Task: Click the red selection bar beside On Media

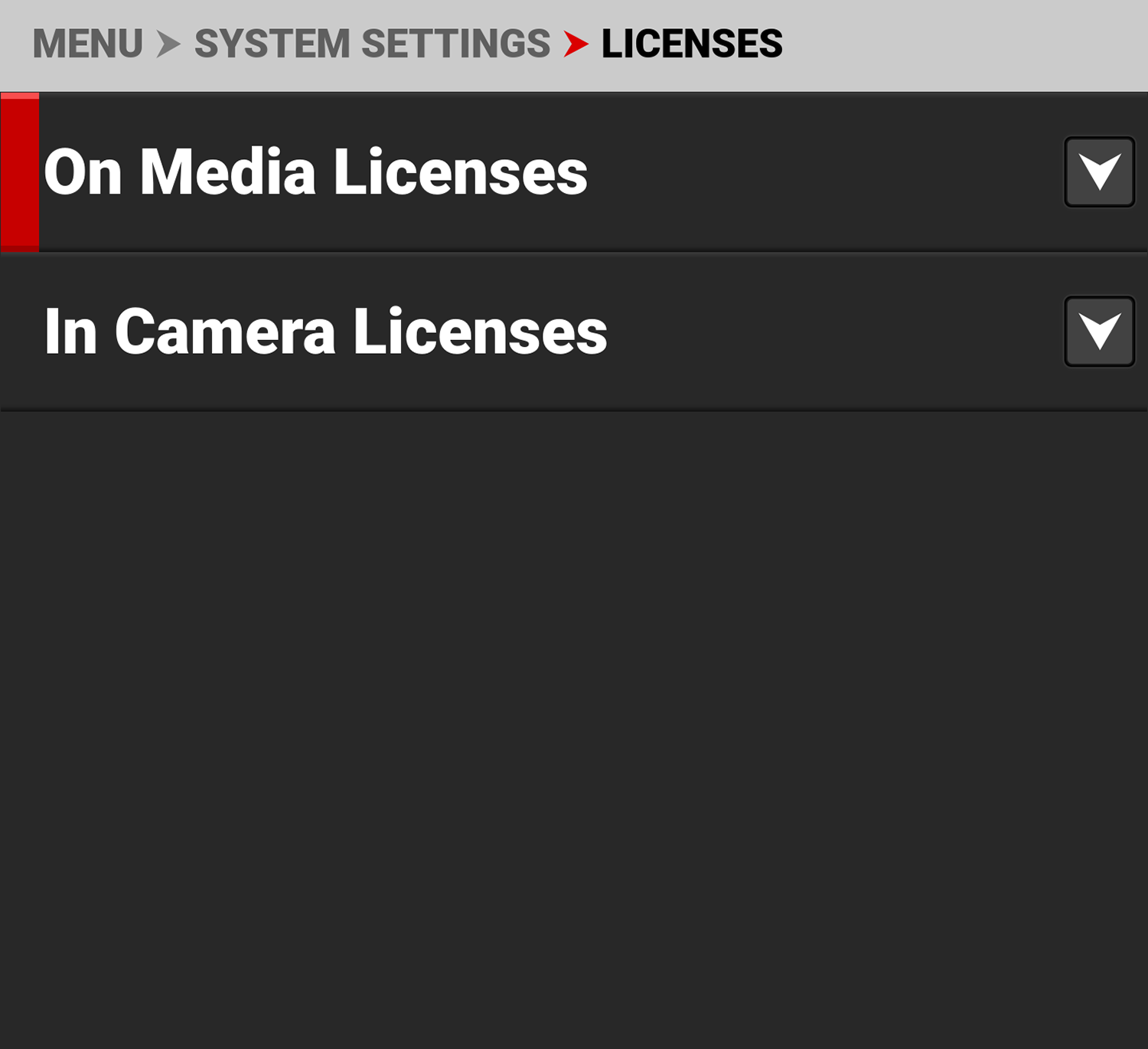Action: pos(20,172)
